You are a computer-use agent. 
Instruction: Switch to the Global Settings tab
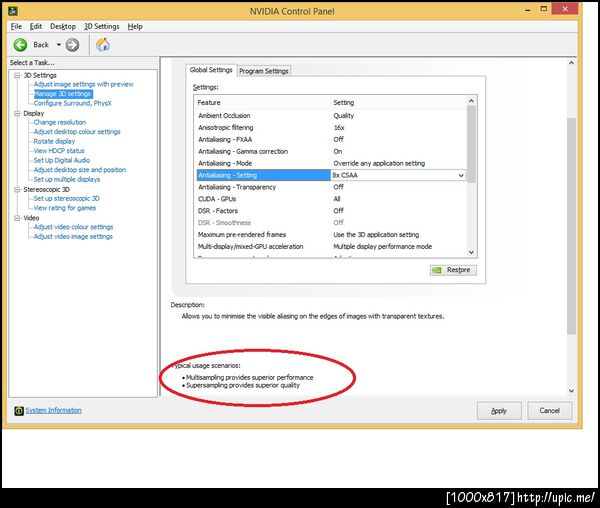211,70
